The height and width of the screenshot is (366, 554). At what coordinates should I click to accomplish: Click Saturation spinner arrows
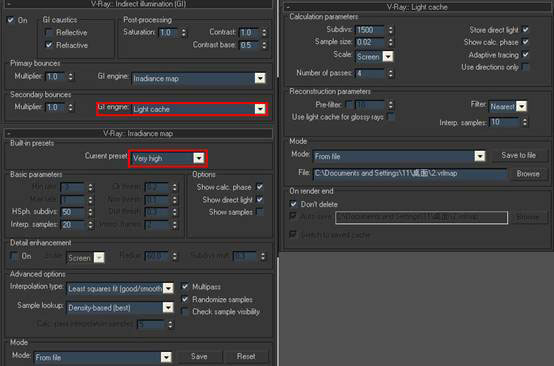click(184, 33)
